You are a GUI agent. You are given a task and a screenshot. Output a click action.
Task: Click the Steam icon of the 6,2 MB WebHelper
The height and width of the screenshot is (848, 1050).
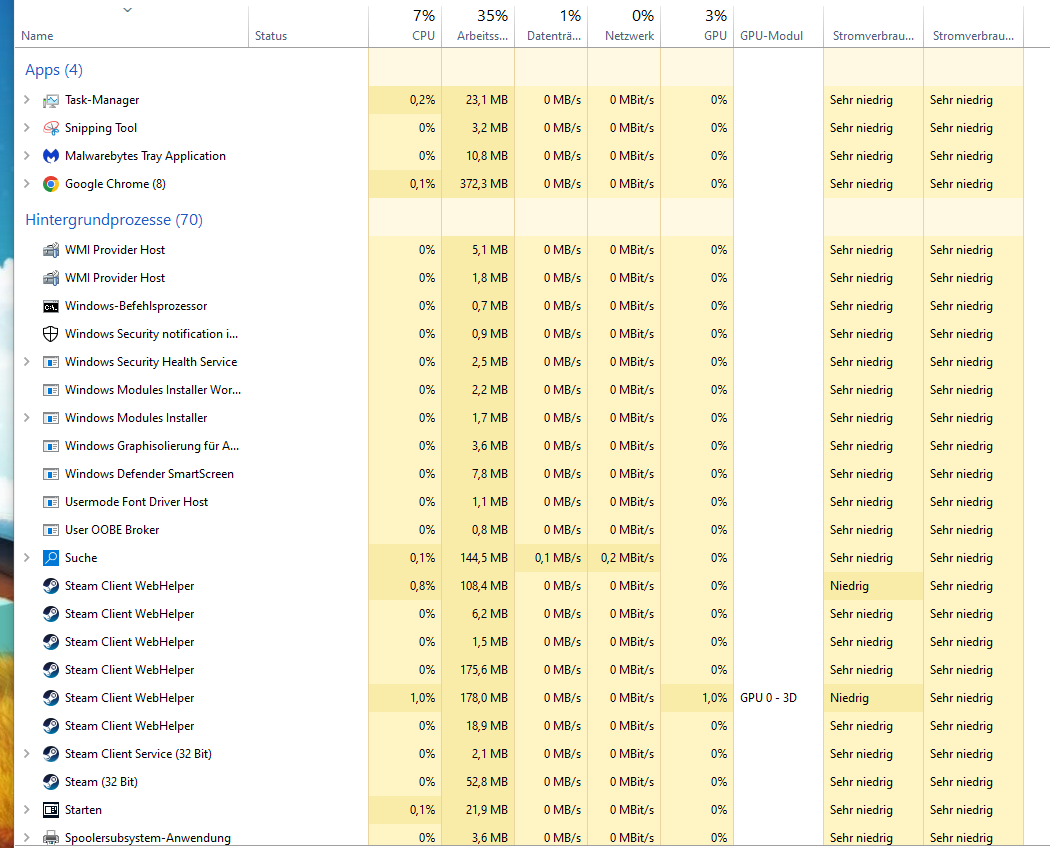(x=51, y=614)
